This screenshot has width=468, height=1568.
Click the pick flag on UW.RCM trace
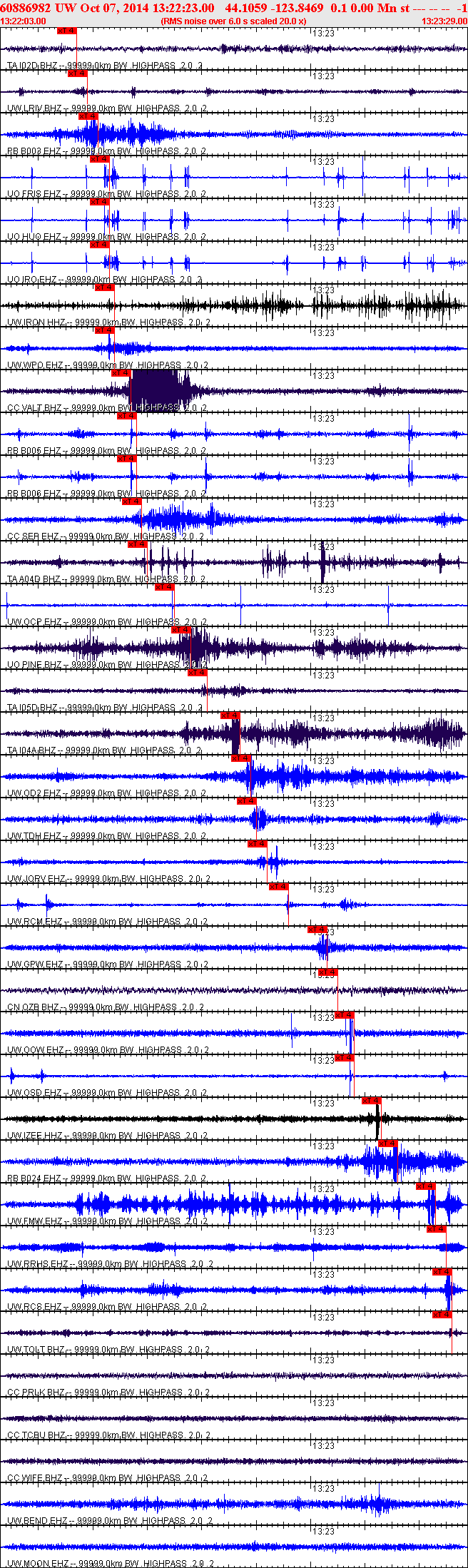pyautogui.click(x=279, y=887)
